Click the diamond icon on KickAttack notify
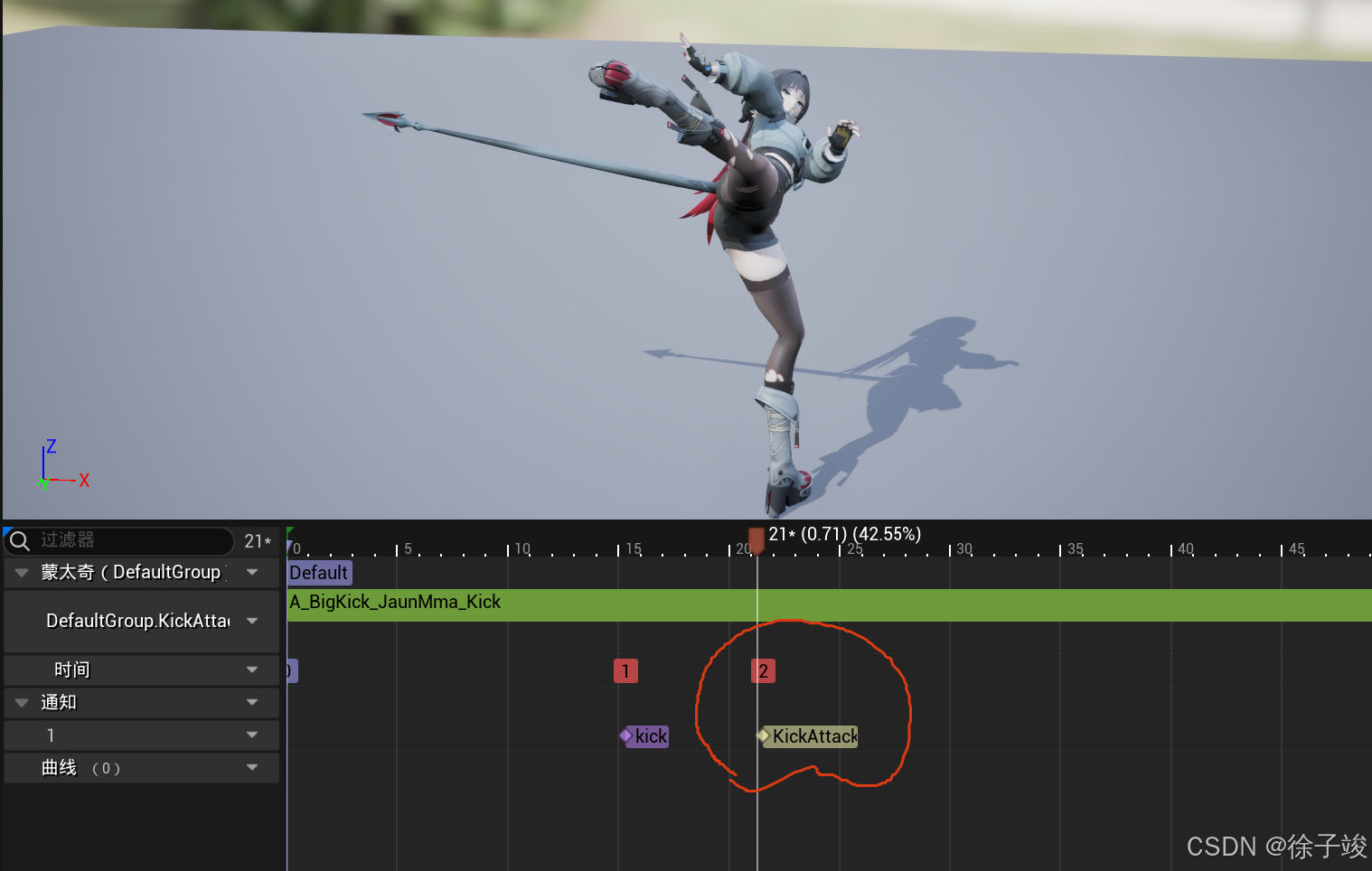1372x871 pixels. tap(764, 736)
